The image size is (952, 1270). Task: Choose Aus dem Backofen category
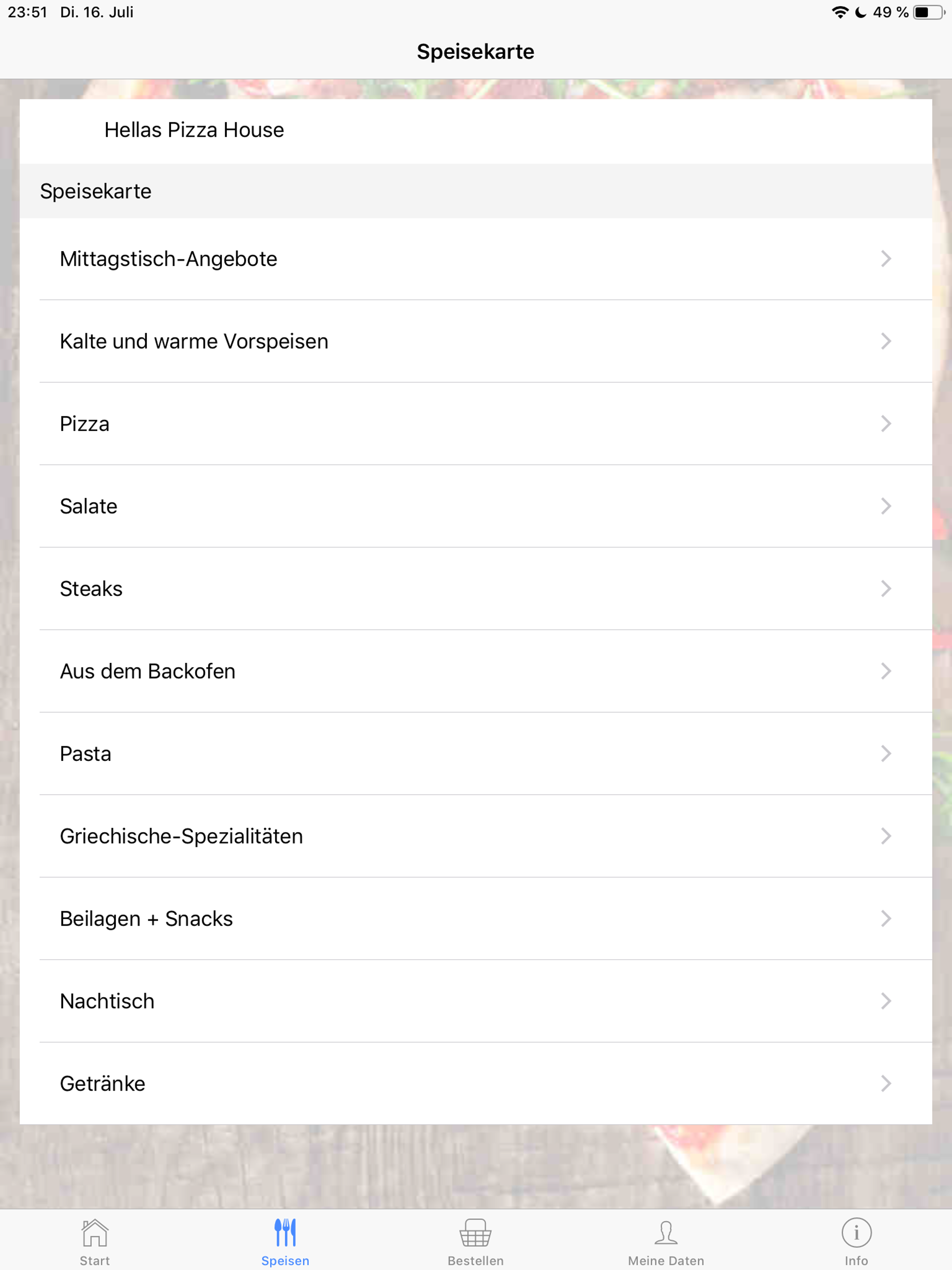tap(476, 671)
